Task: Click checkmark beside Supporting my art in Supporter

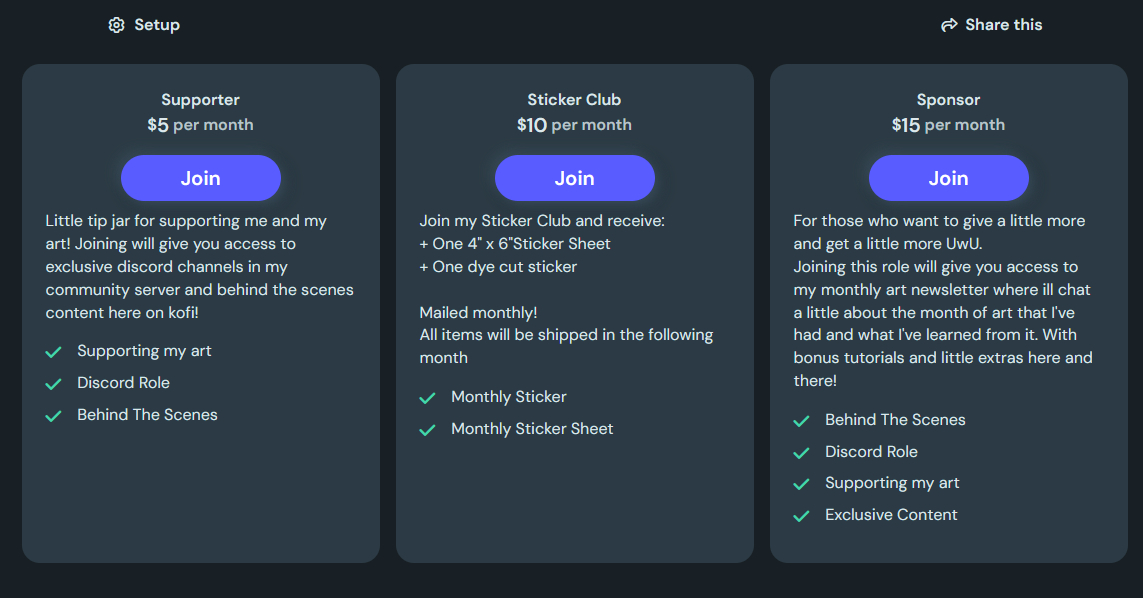Action: (54, 352)
